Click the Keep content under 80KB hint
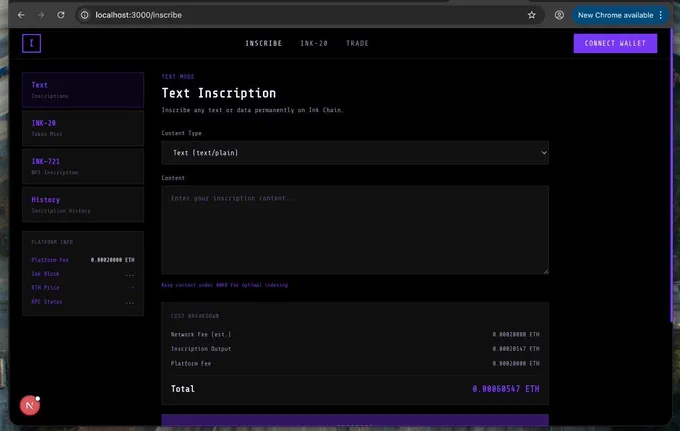The image size is (680, 431). pyautogui.click(x=225, y=285)
